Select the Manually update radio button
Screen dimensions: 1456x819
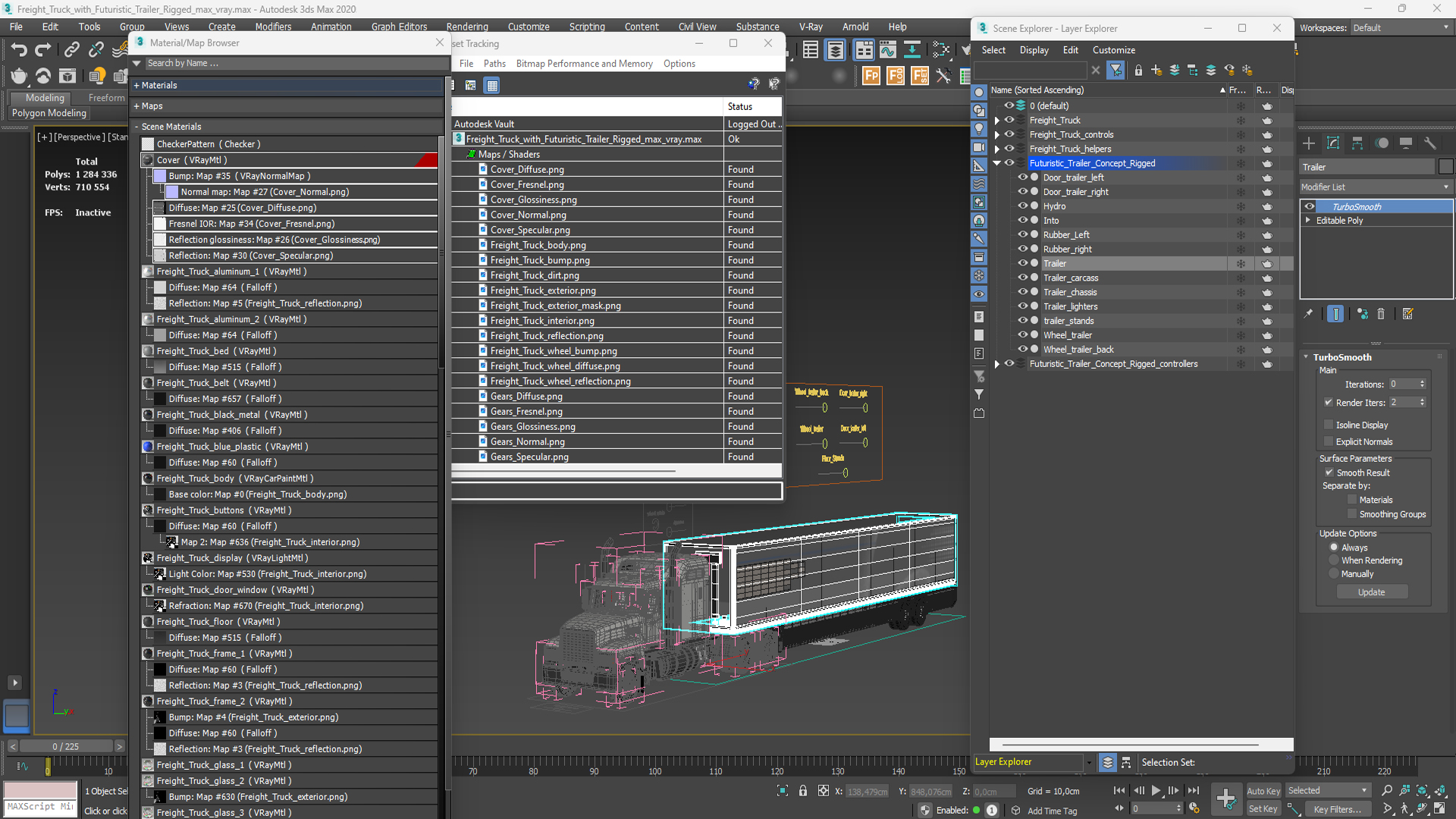coord(1334,574)
